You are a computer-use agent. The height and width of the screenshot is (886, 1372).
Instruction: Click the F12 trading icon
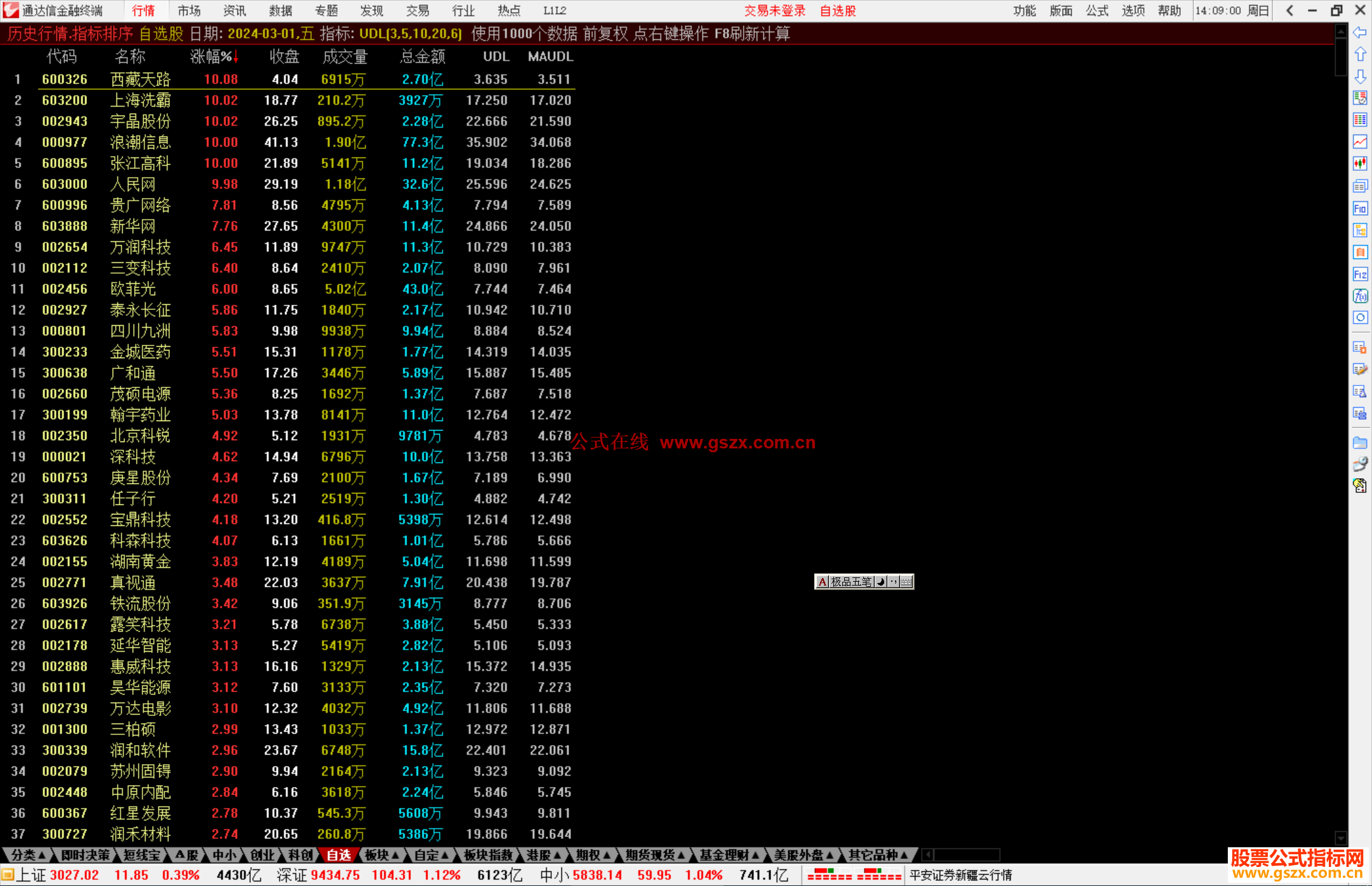pos(1360,274)
